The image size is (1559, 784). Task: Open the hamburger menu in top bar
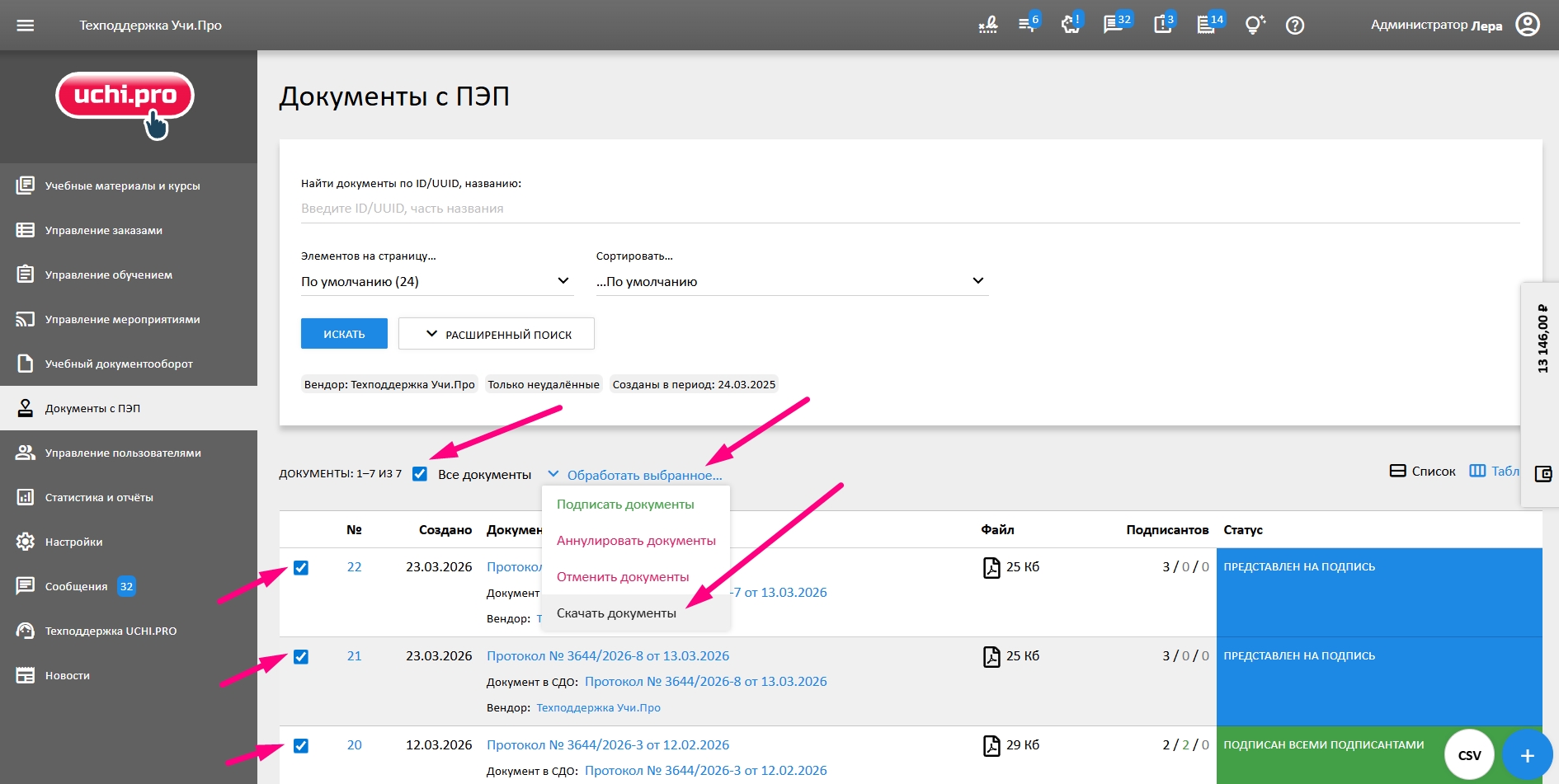point(26,26)
